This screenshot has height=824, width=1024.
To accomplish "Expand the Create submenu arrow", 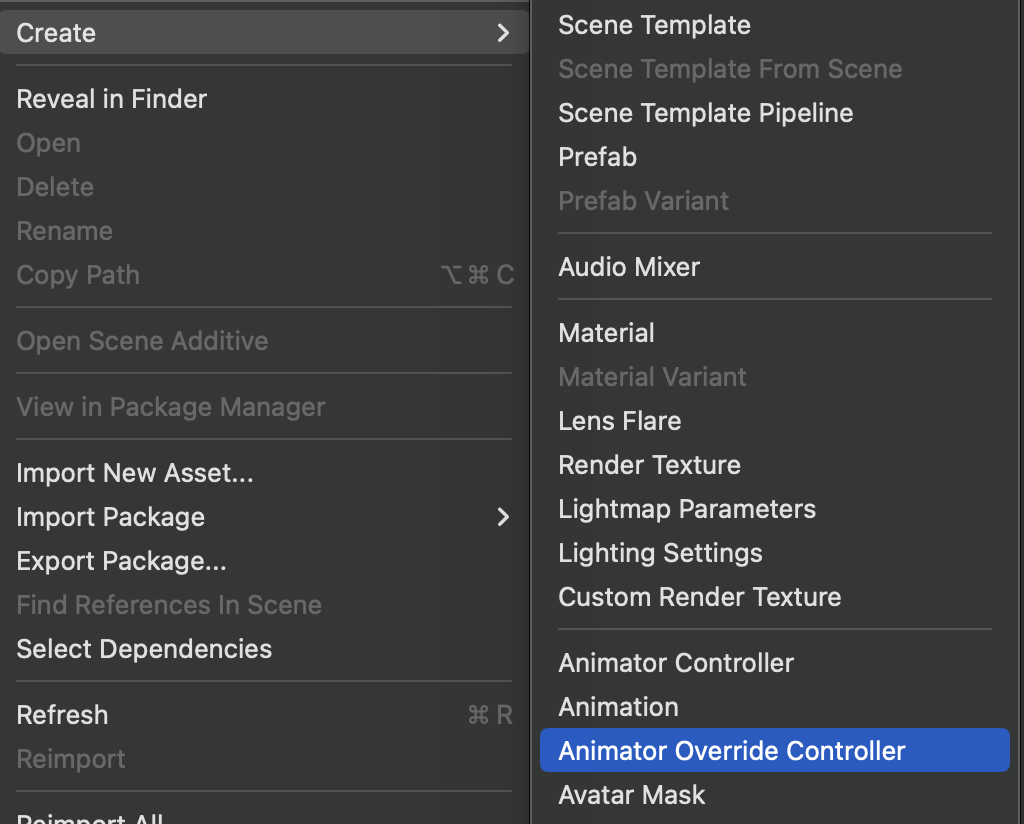I will click(x=503, y=34).
